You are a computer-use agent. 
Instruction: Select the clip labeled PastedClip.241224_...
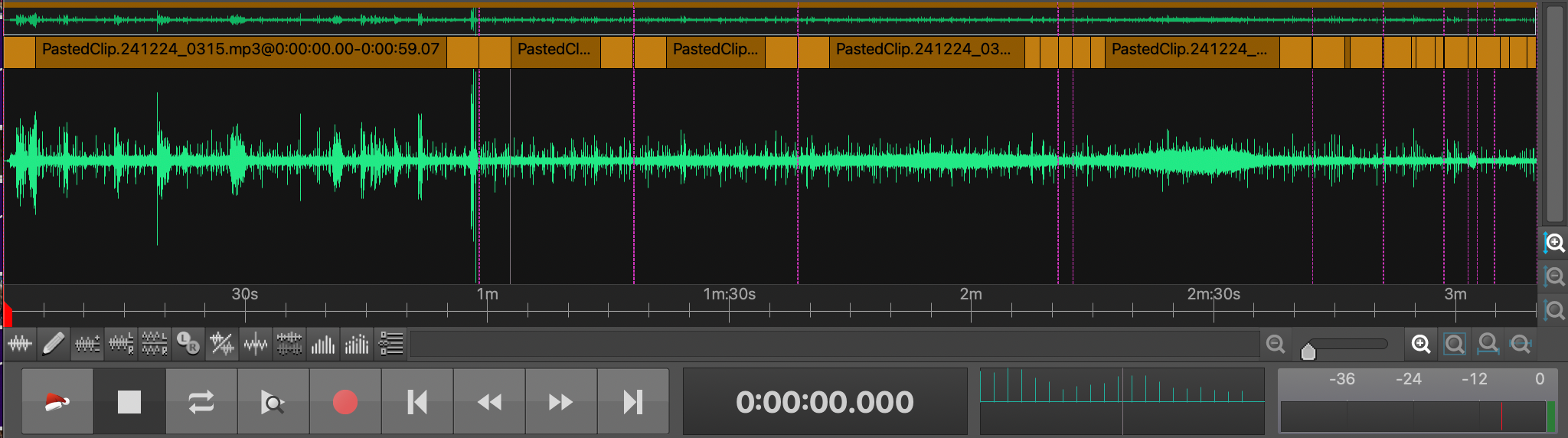click(x=1192, y=51)
